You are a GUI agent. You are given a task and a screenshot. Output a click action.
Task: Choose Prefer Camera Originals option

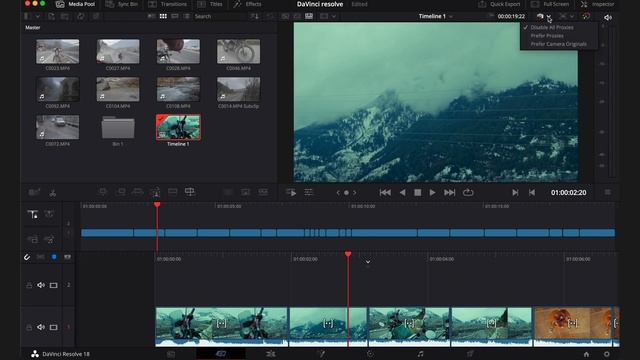tap(558, 44)
